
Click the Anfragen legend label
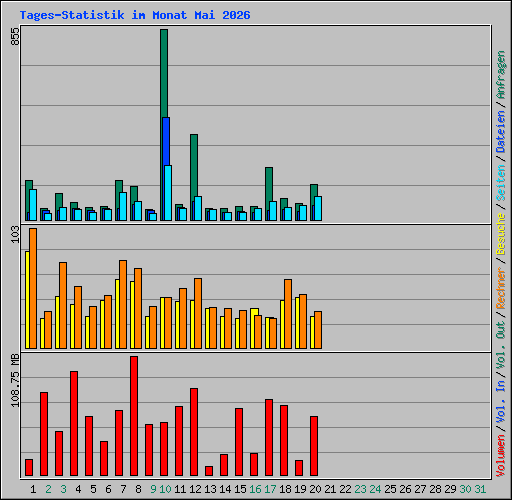point(501,74)
